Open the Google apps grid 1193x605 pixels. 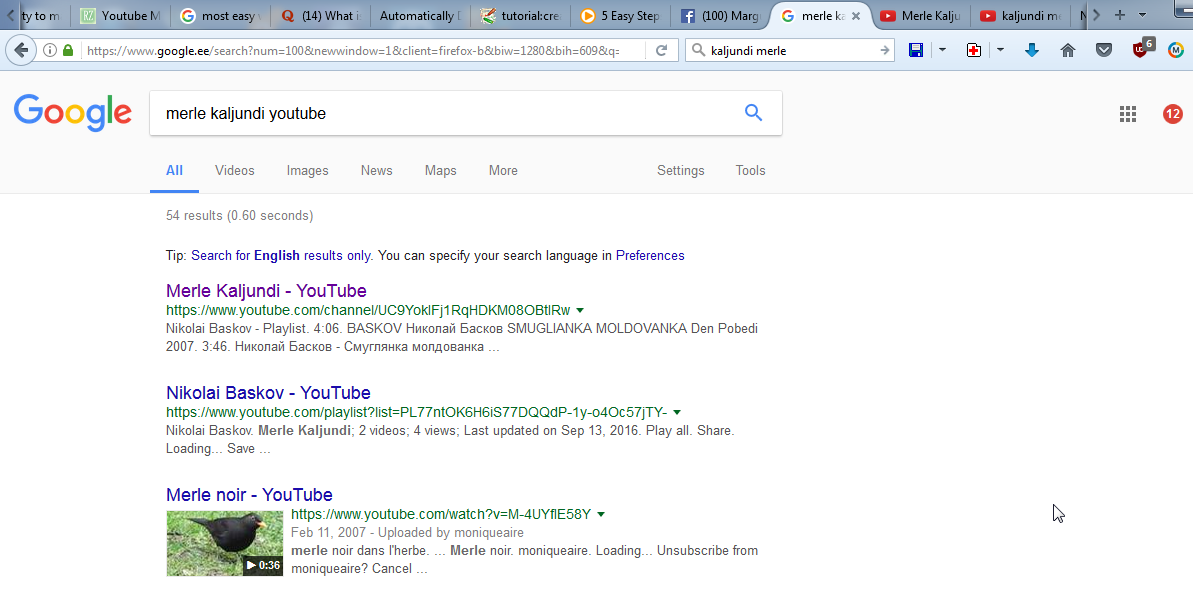tap(1128, 114)
